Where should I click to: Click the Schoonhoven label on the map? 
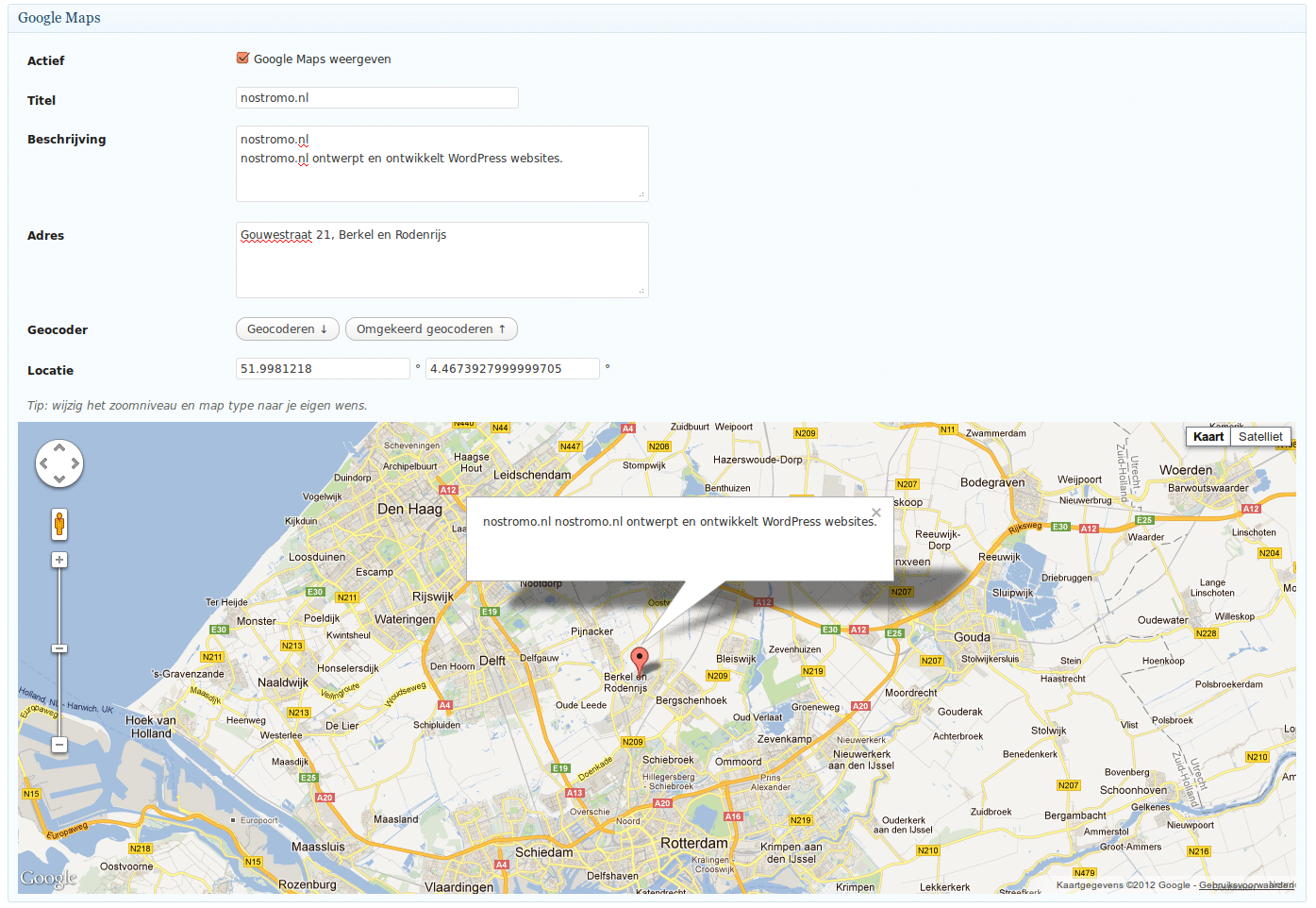click(x=1133, y=790)
